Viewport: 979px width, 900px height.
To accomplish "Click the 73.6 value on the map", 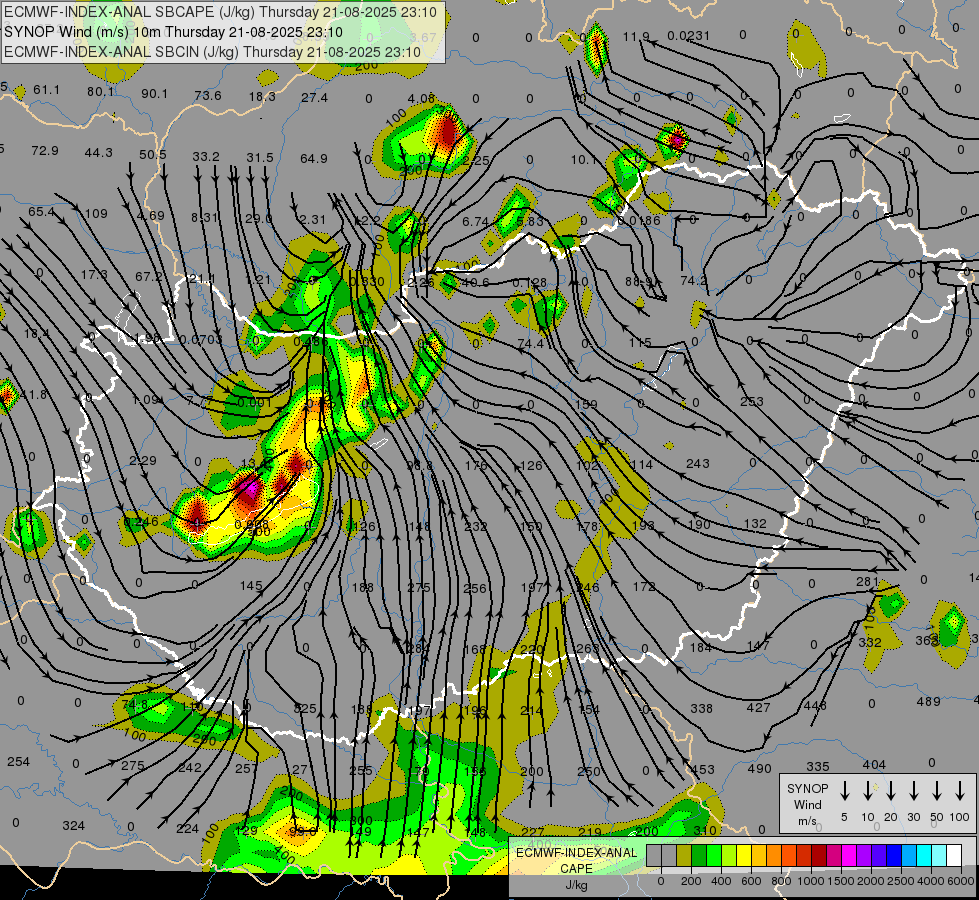I will tap(208, 96).
